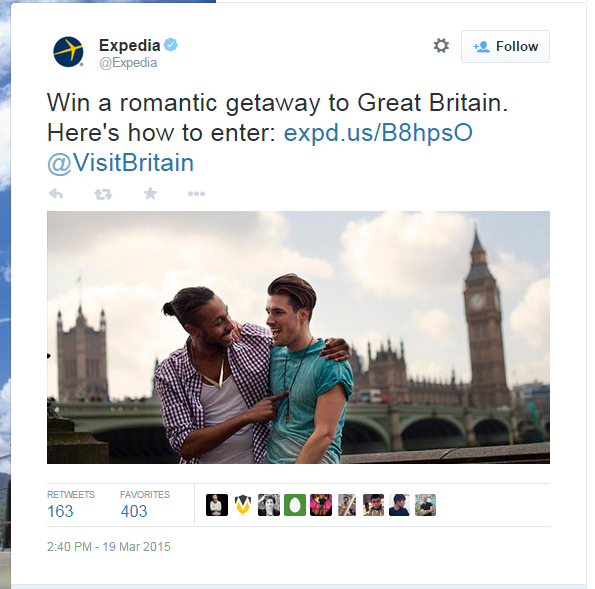Retweet this Expedia tweet
Screen dimensions: 595x589
click(103, 194)
